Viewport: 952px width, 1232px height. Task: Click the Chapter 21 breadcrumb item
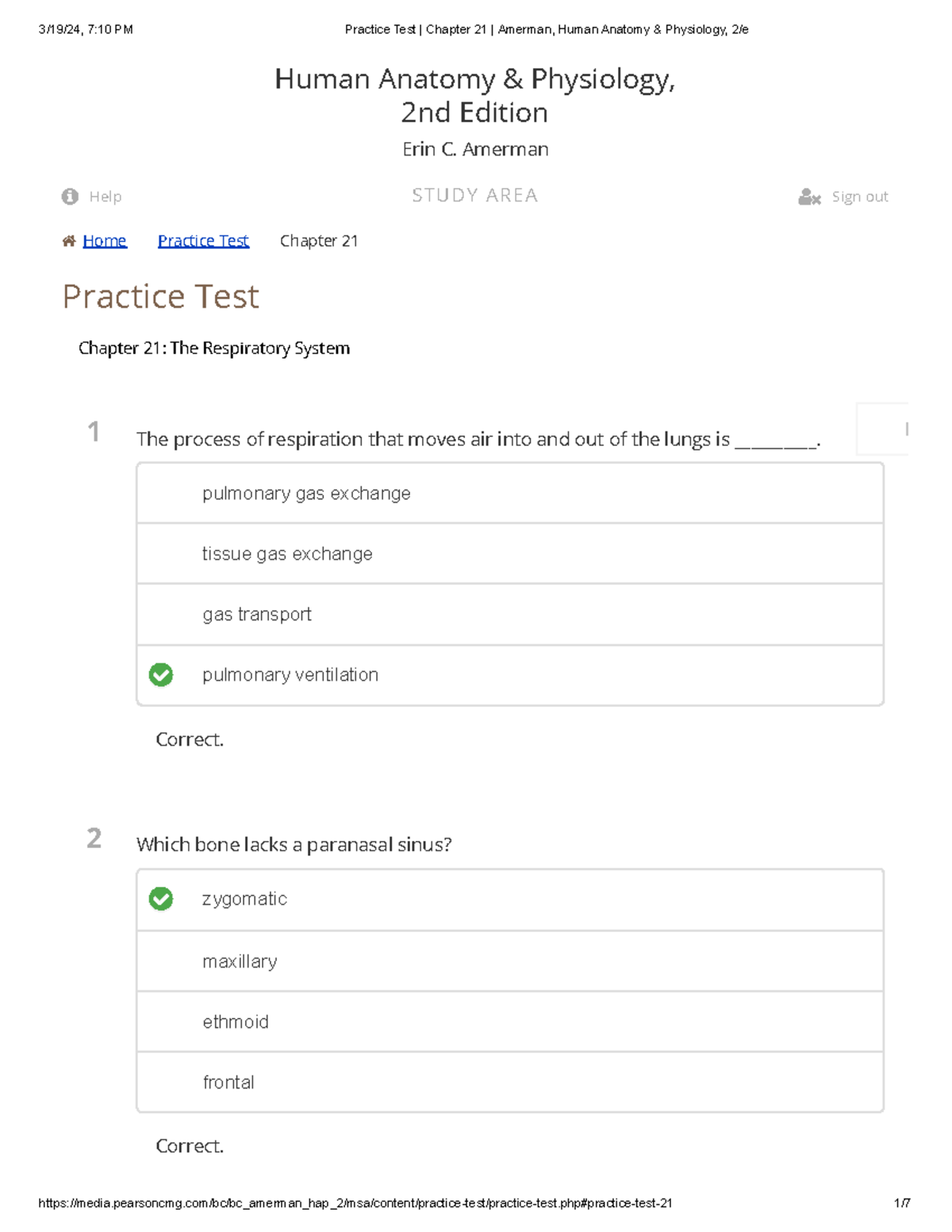click(x=319, y=241)
